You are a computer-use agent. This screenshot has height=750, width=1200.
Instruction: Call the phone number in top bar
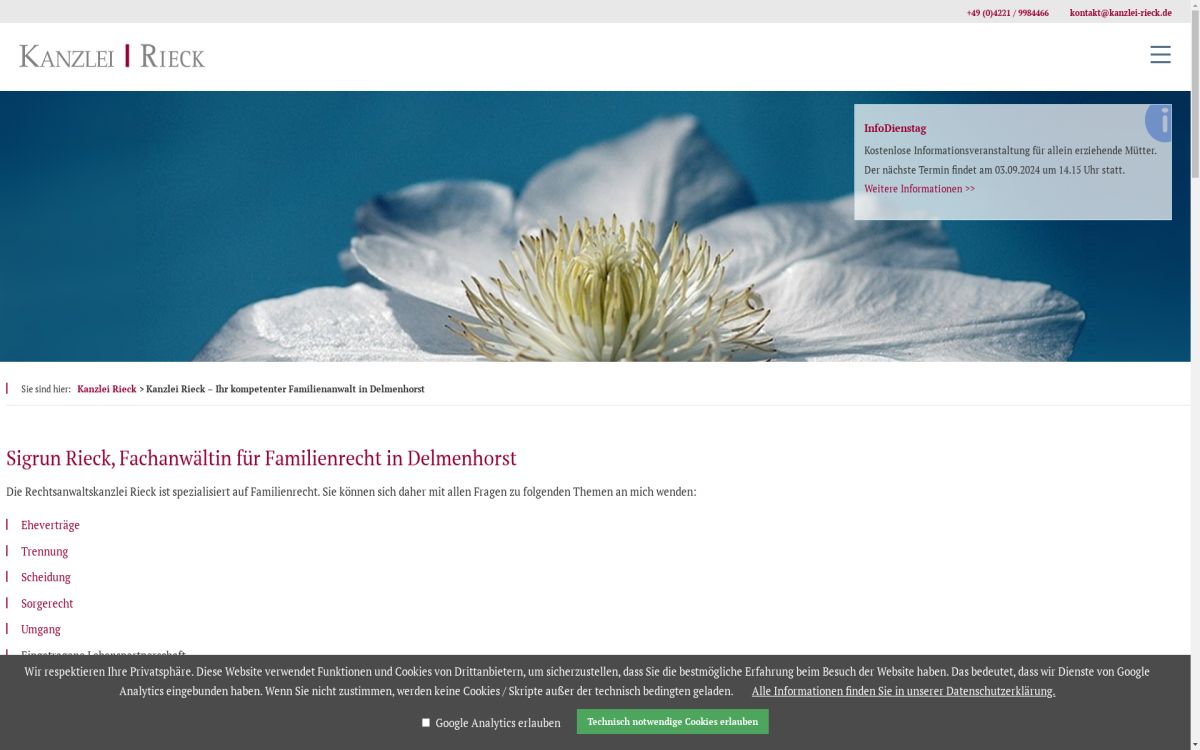pyautogui.click(x=1007, y=13)
